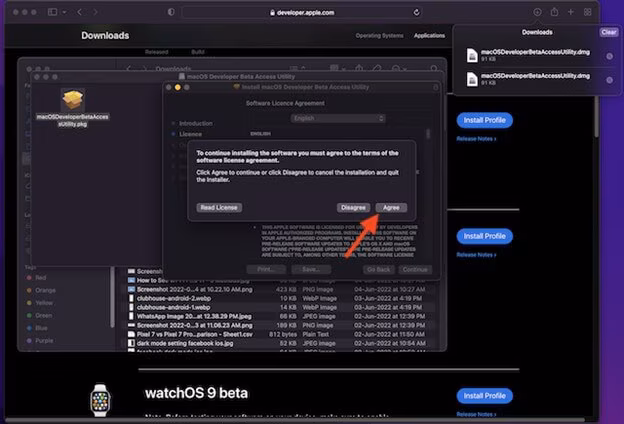Click the Released column heading on page

coord(156,52)
